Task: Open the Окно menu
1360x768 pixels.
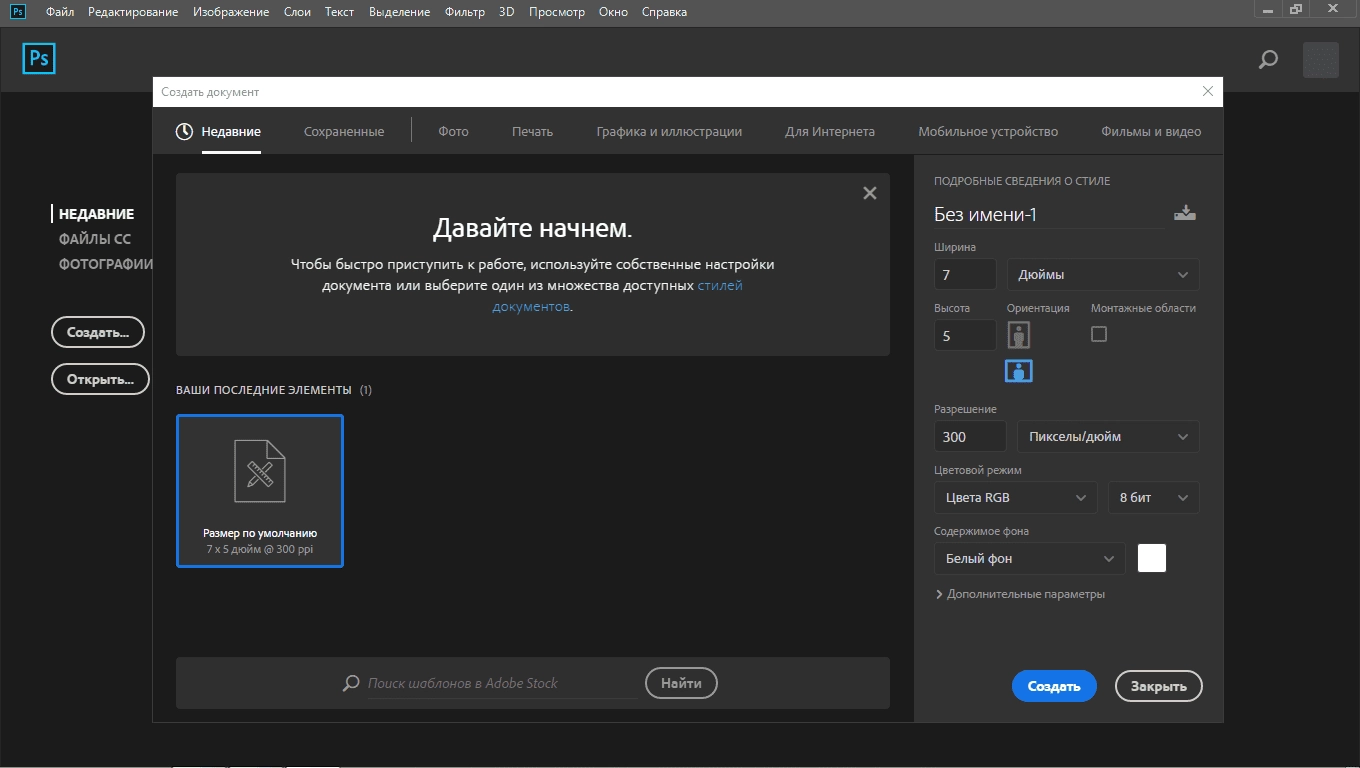Action: 613,12
